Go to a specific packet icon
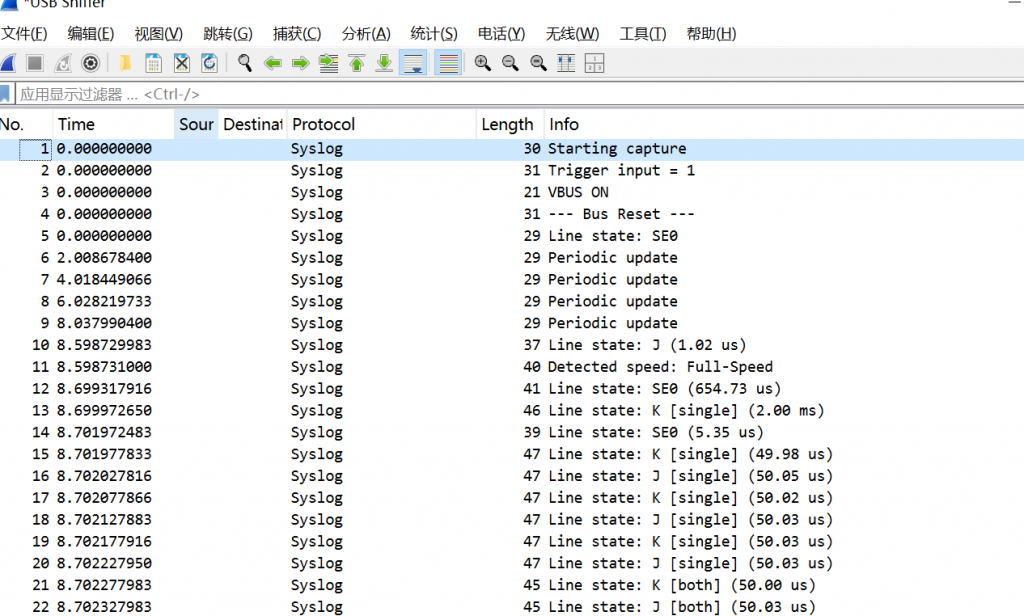Image resolution: width=1024 pixels, height=616 pixels. [x=328, y=63]
